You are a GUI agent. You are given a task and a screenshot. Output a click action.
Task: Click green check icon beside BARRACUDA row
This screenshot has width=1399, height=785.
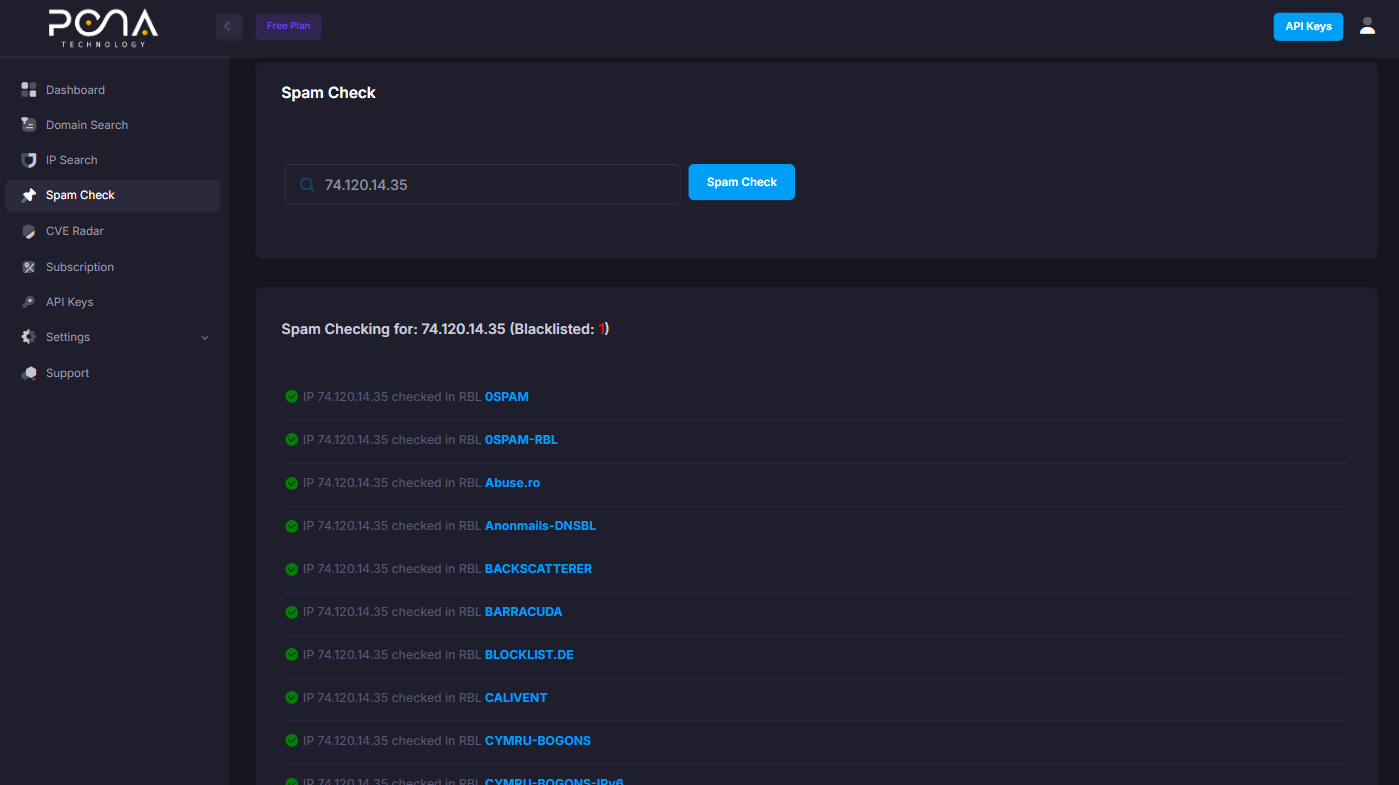click(292, 612)
